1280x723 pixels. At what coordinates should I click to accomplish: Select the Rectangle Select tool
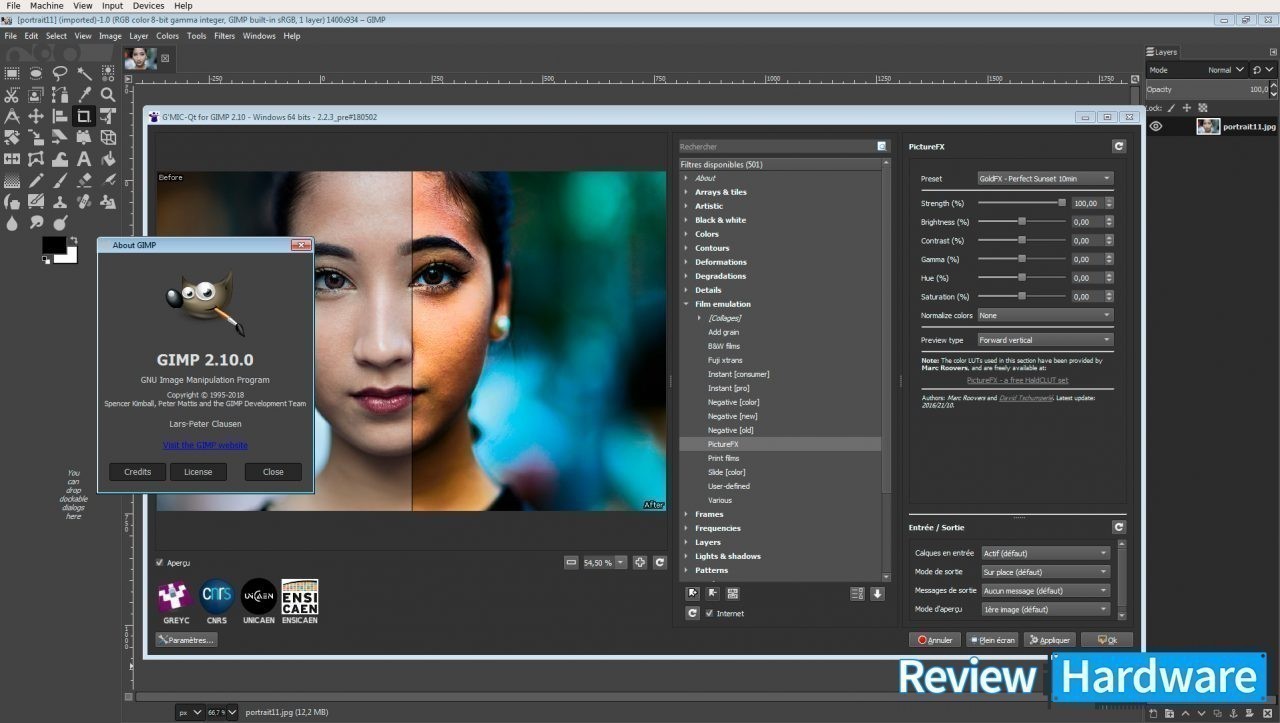12,72
